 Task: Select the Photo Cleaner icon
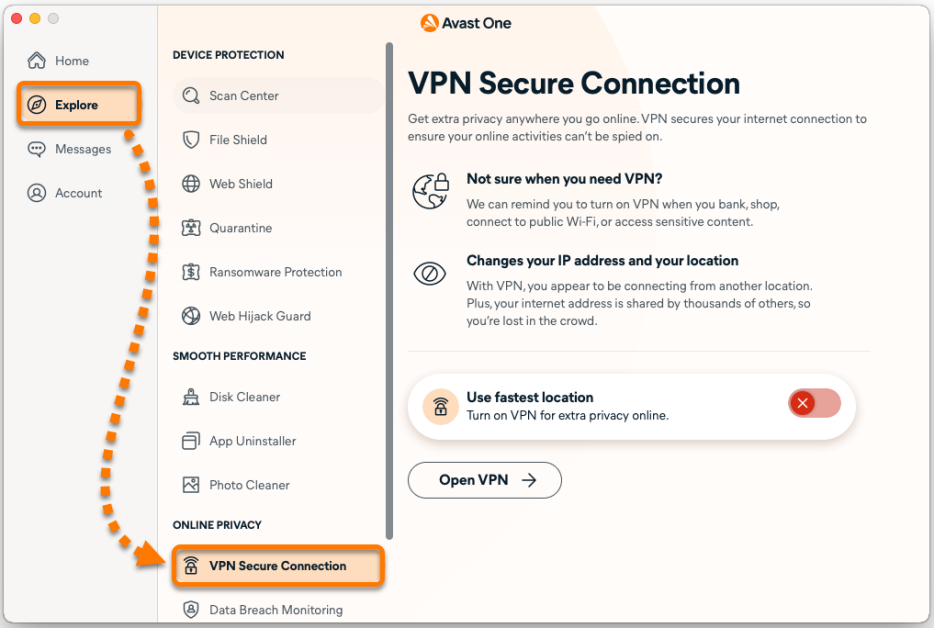tap(191, 485)
